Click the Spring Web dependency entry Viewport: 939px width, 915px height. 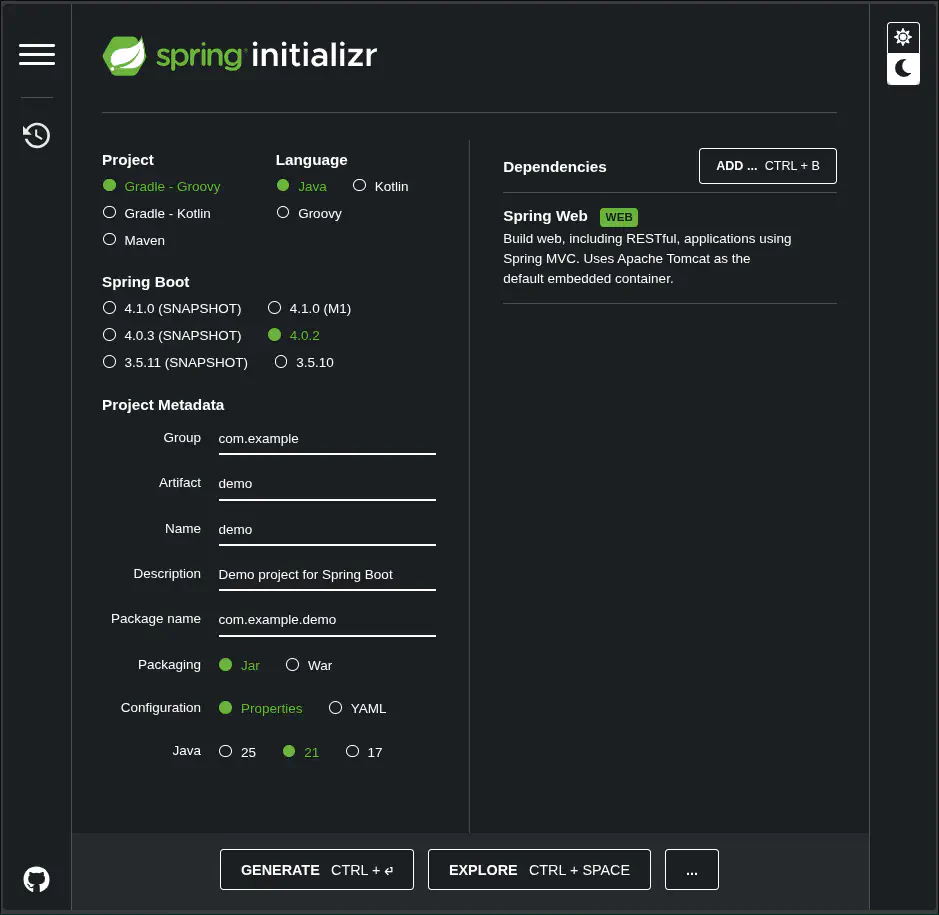tap(670, 248)
